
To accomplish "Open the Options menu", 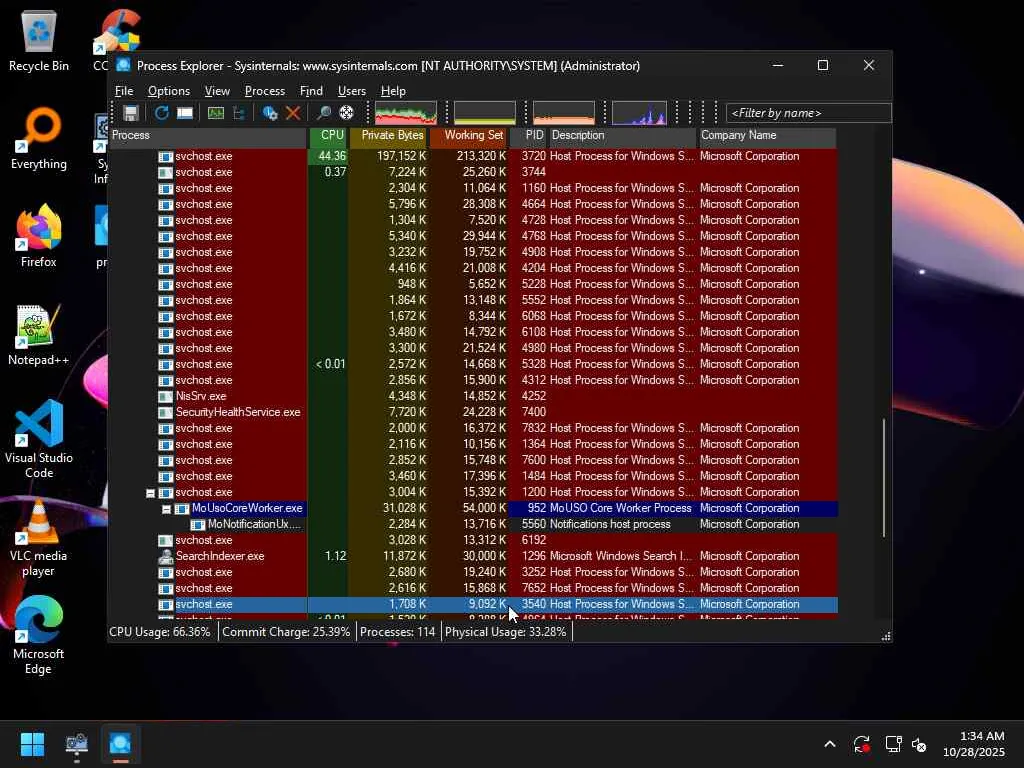I will [x=168, y=91].
